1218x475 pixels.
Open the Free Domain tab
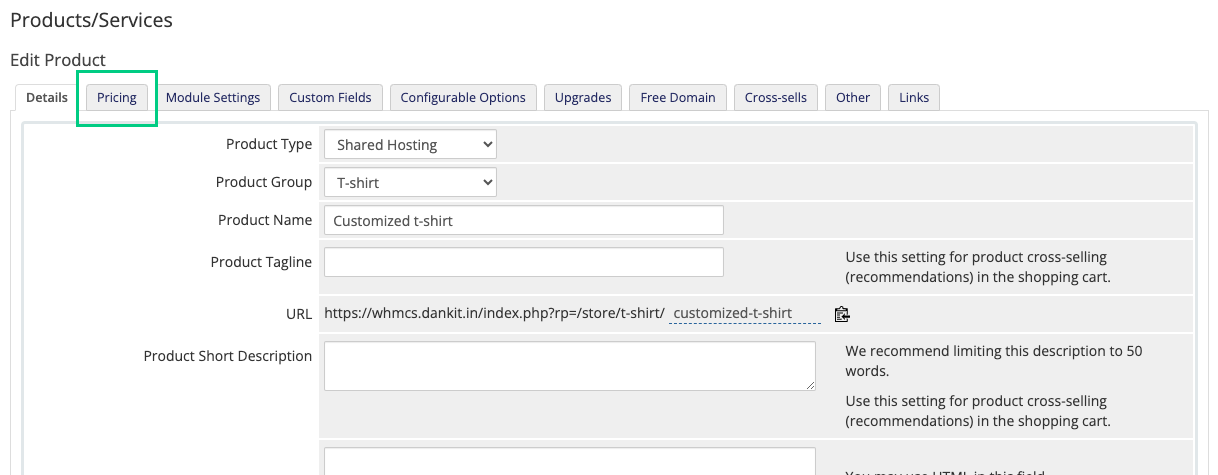point(678,97)
